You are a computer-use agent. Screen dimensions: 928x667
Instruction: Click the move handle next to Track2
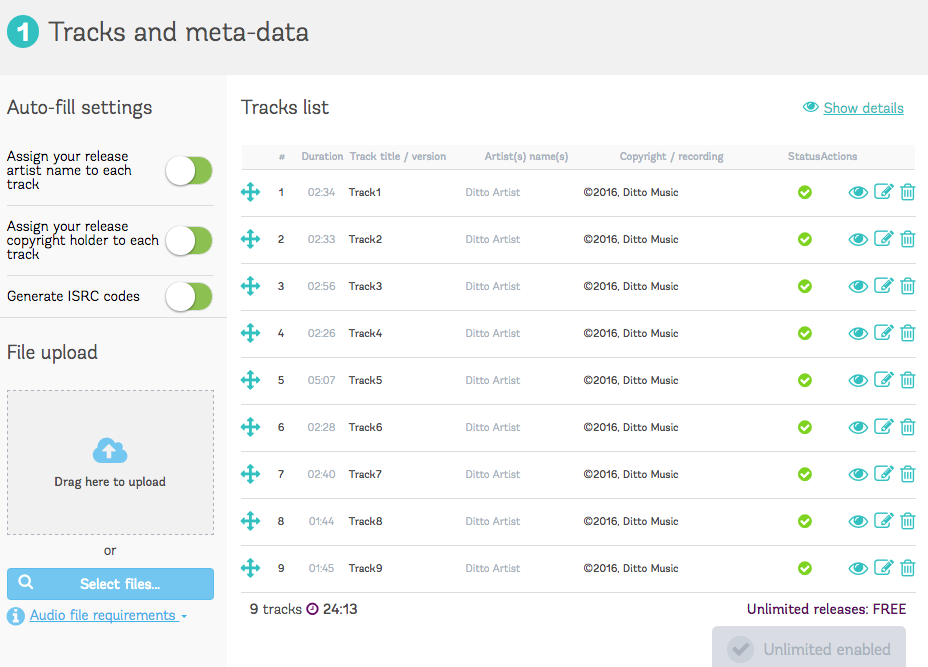tap(250, 239)
